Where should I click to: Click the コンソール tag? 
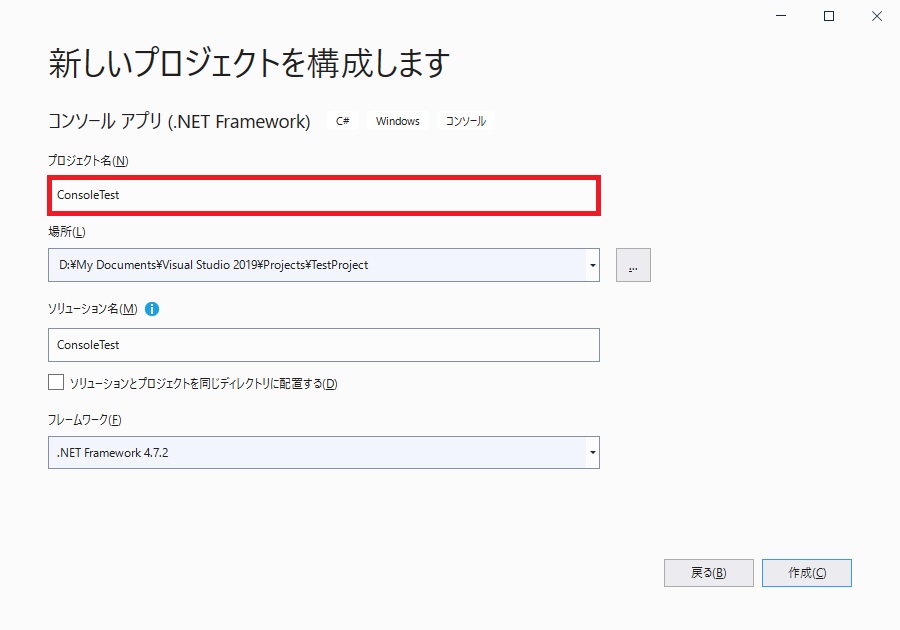point(465,121)
